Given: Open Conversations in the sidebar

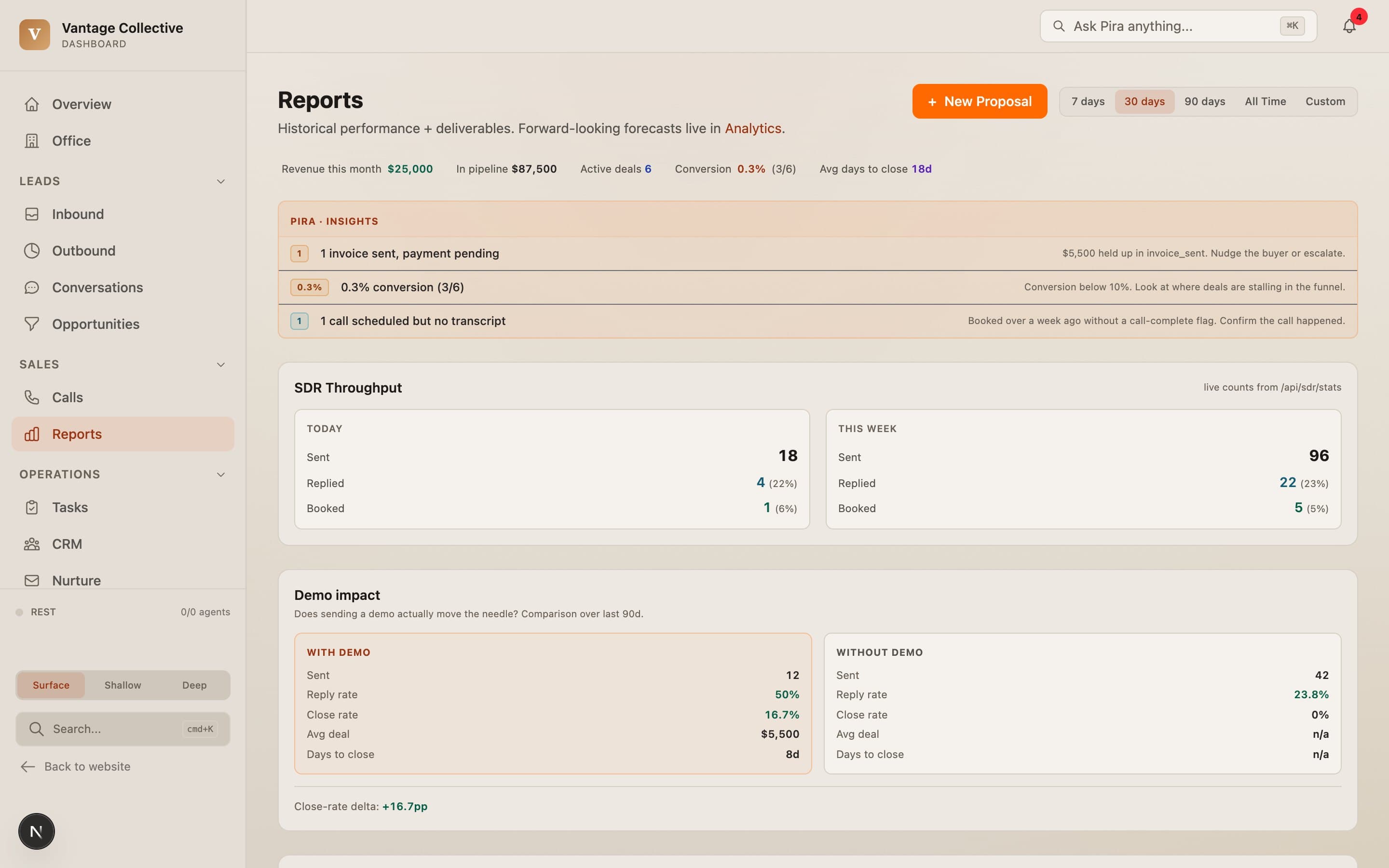Looking at the screenshot, I should pos(123,287).
